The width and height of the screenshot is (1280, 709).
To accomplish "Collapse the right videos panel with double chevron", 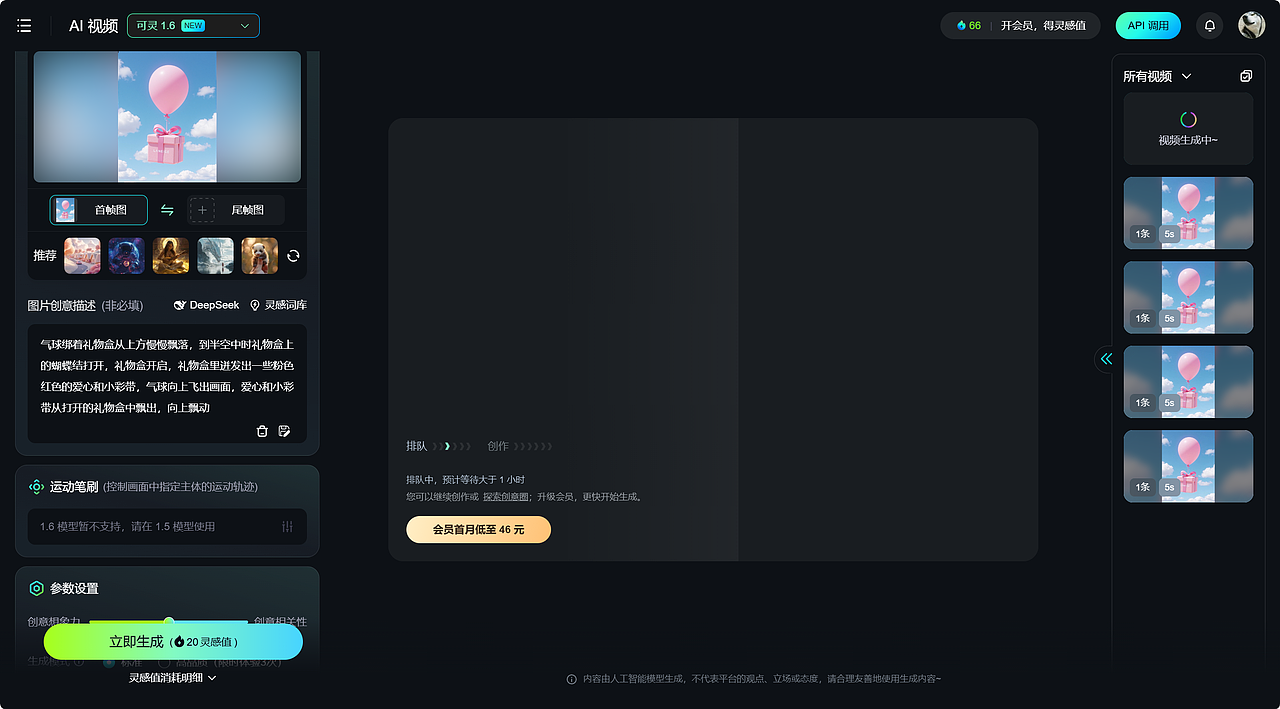I will 1106,359.
